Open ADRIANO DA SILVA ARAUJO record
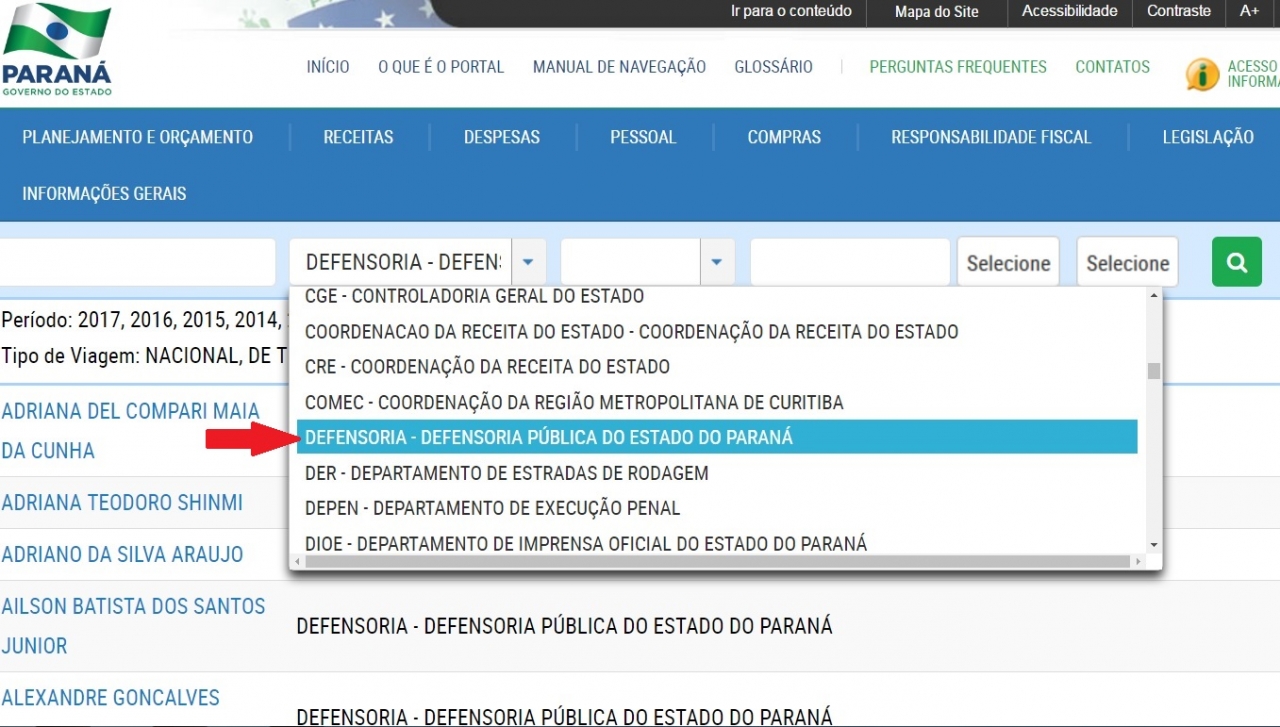 pos(122,554)
